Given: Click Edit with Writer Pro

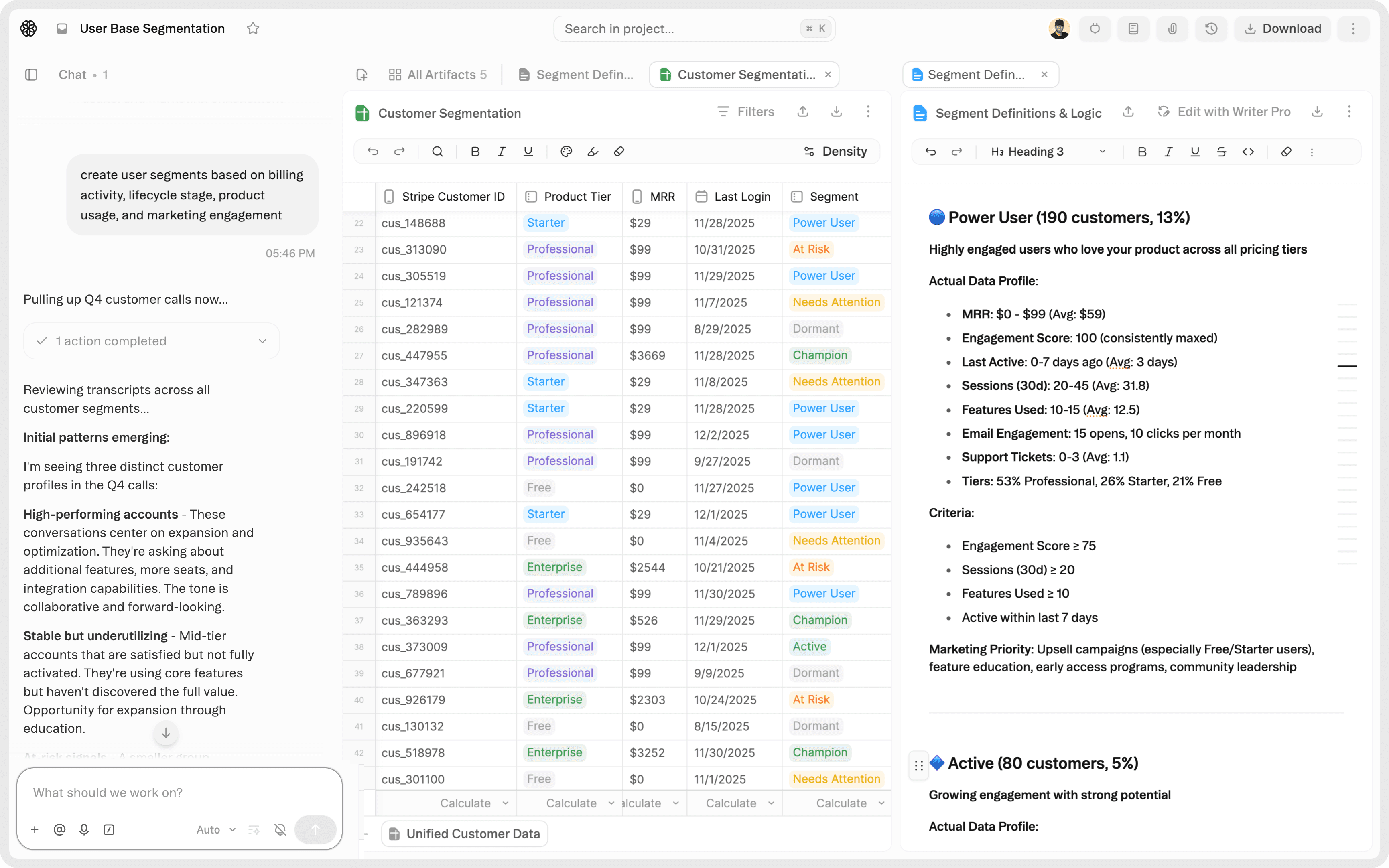Looking at the screenshot, I should click(x=1224, y=112).
